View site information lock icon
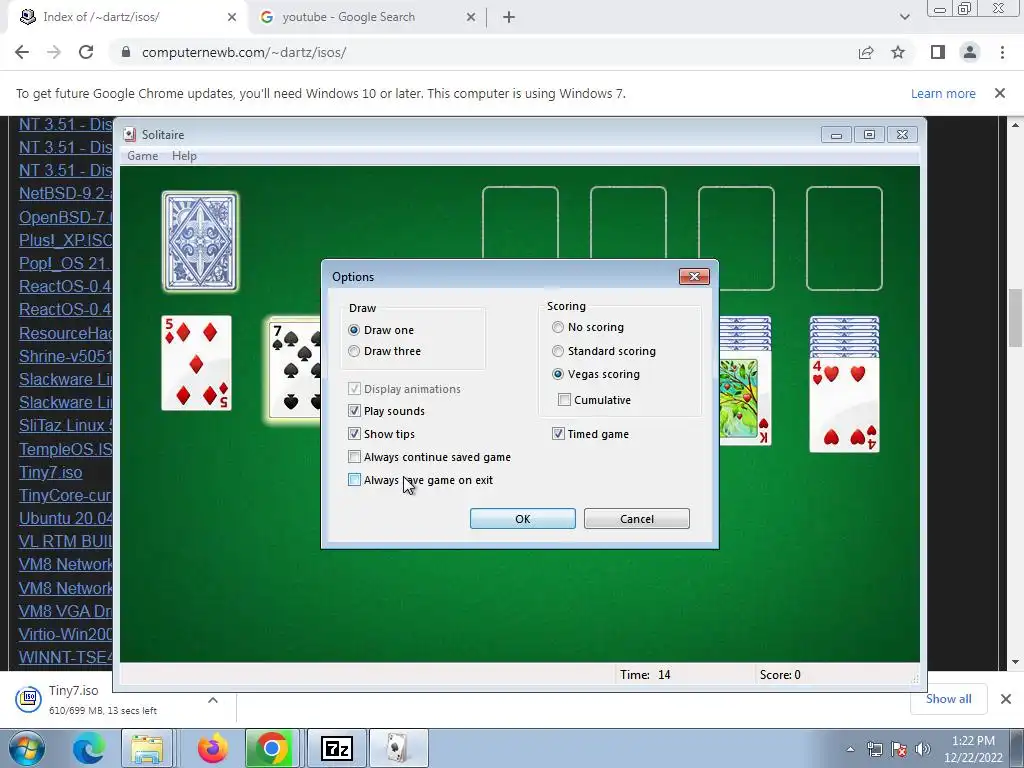Viewport: 1024px width, 768px height. pyautogui.click(x=126, y=52)
